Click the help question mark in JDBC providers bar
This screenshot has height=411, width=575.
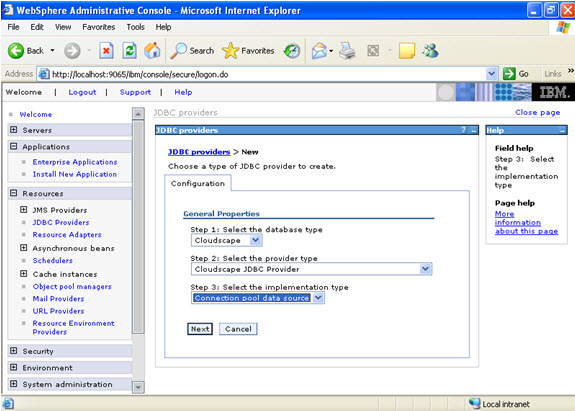coord(464,130)
